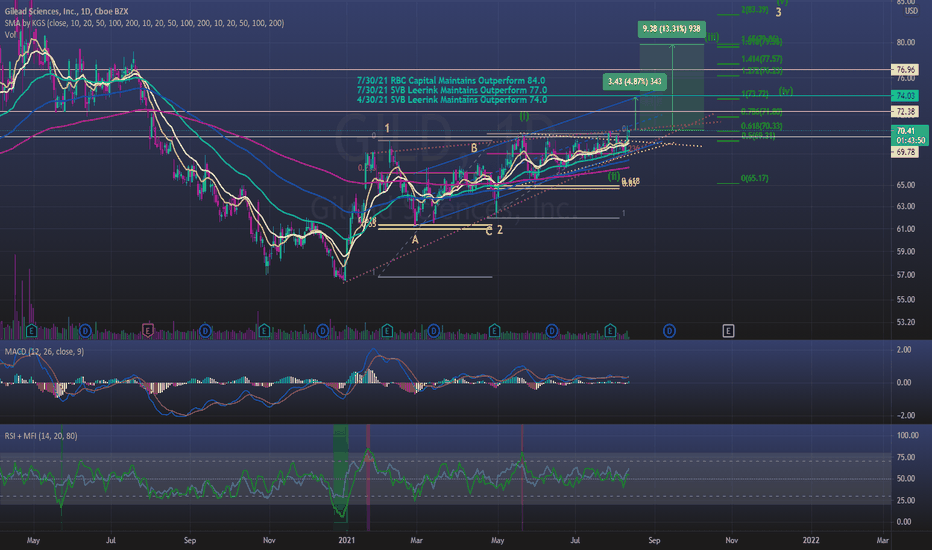The image size is (932, 550).
Task: Select the SMA by KGS indicator legend
Action: tap(144, 23)
